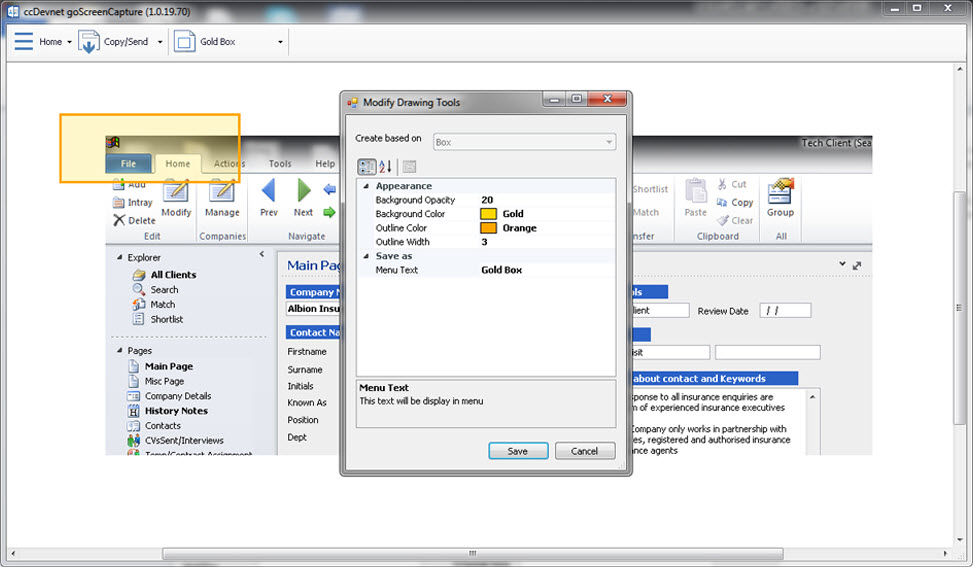This screenshot has height=567, width=973.
Task: Collapse the Save as property section
Action: point(365,256)
